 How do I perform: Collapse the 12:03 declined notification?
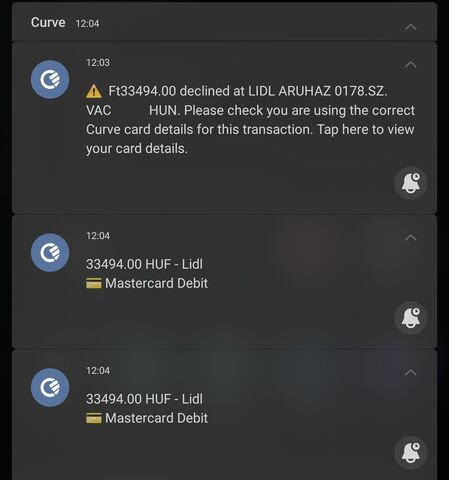(410, 64)
